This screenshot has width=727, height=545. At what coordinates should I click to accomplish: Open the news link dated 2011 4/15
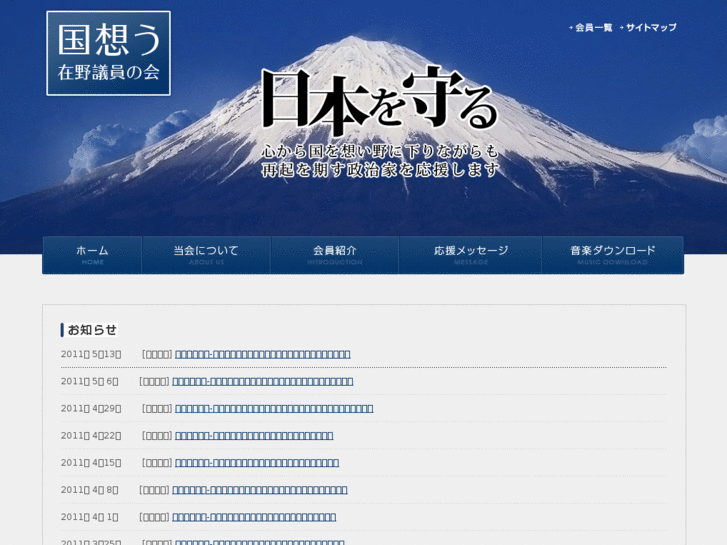click(257, 463)
